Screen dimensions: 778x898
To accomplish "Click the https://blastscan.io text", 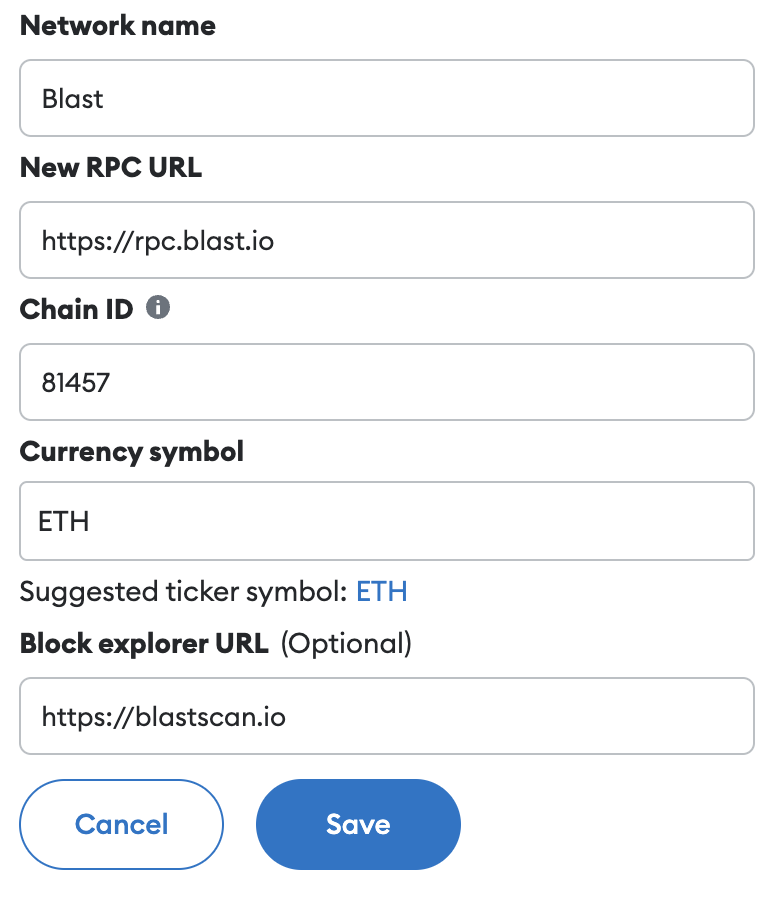I will coord(164,717).
